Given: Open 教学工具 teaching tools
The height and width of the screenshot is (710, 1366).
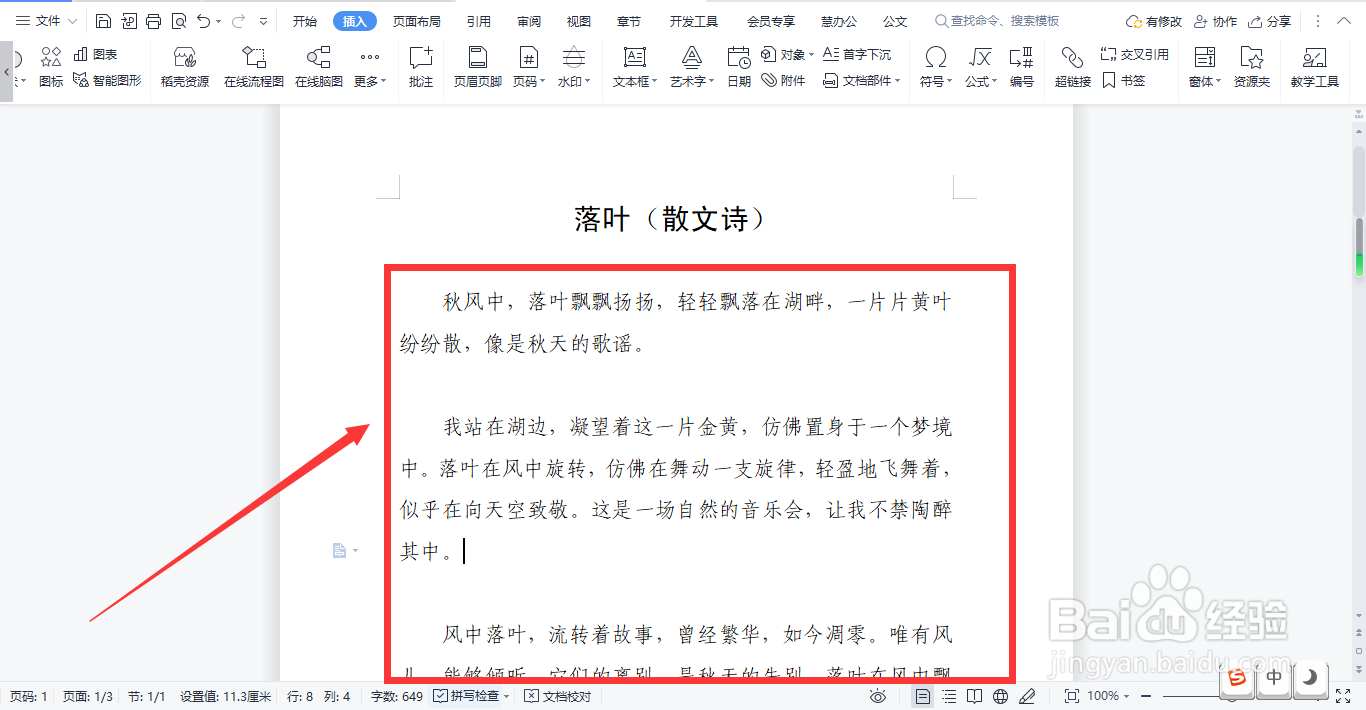Looking at the screenshot, I should pyautogui.click(x=1315, y=67).
